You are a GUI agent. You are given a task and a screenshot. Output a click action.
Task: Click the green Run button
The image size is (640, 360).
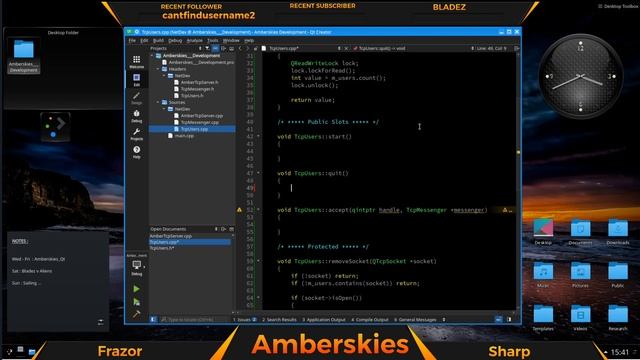[x=136, y=289]
